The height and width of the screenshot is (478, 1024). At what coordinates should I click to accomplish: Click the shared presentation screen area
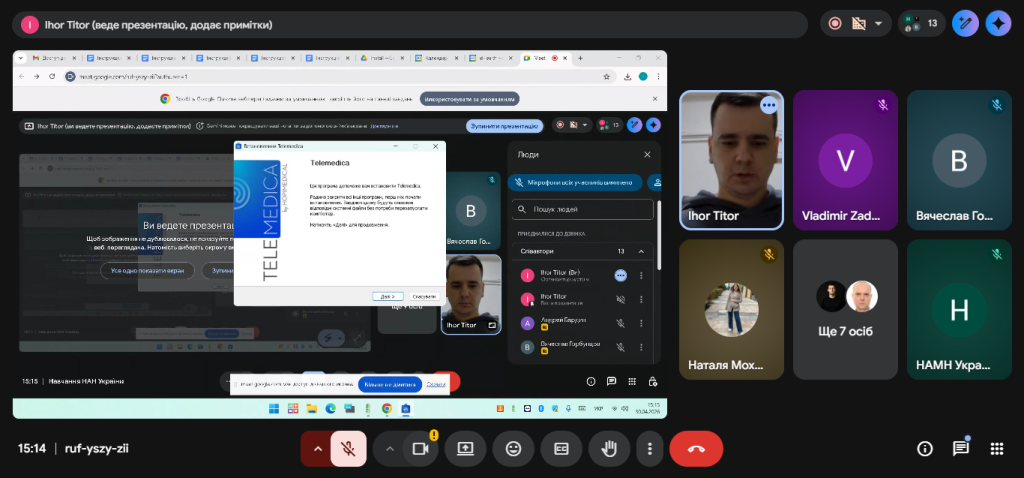pos(340,234)
